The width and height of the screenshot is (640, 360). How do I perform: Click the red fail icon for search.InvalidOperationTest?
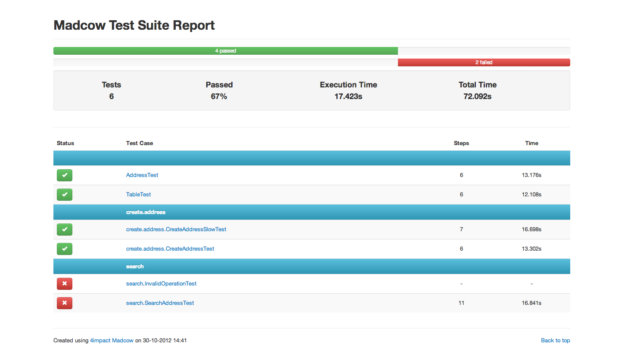(x=64, y=284)
